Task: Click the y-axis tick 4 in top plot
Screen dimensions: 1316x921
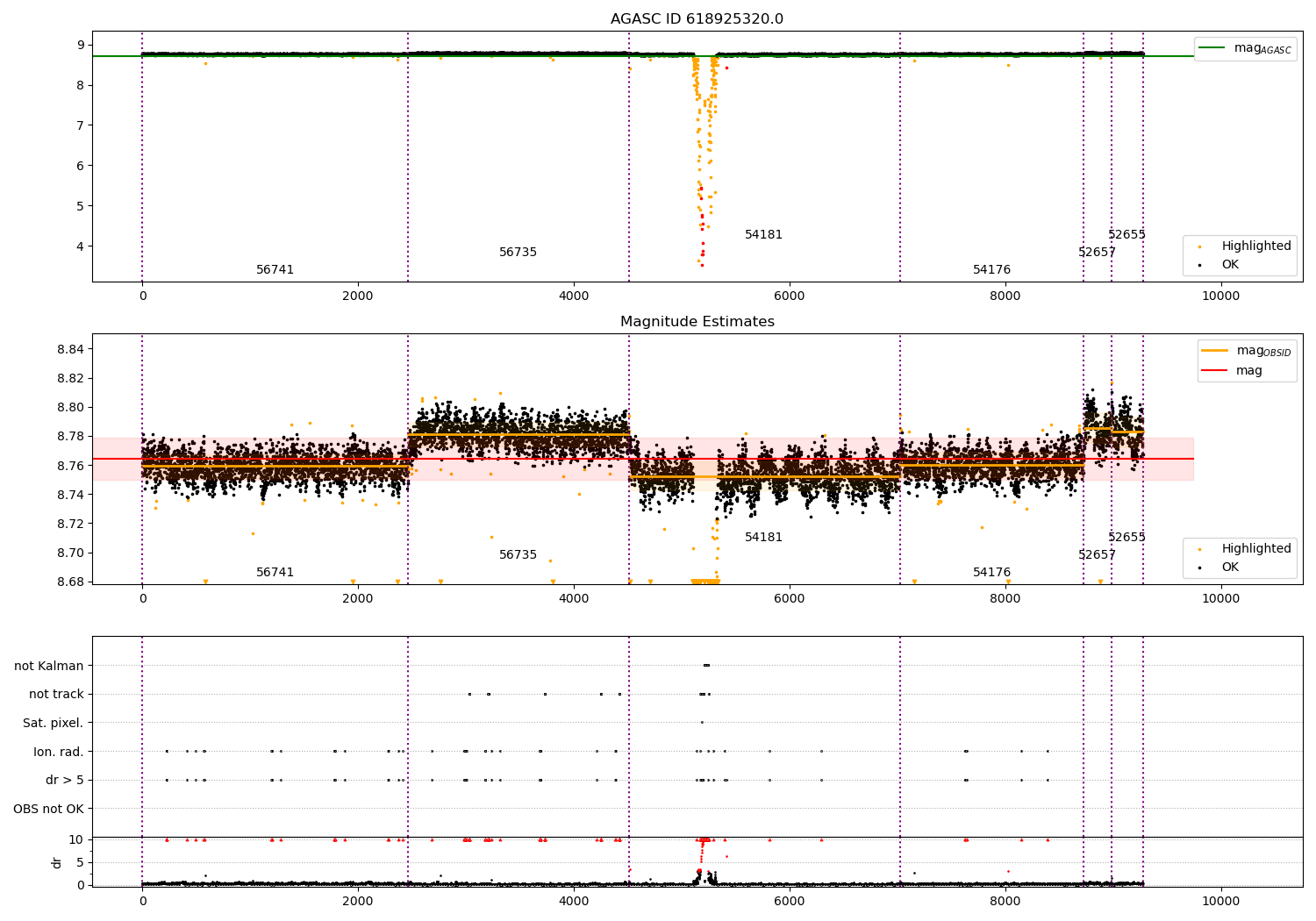Action: tap(80, 246)
